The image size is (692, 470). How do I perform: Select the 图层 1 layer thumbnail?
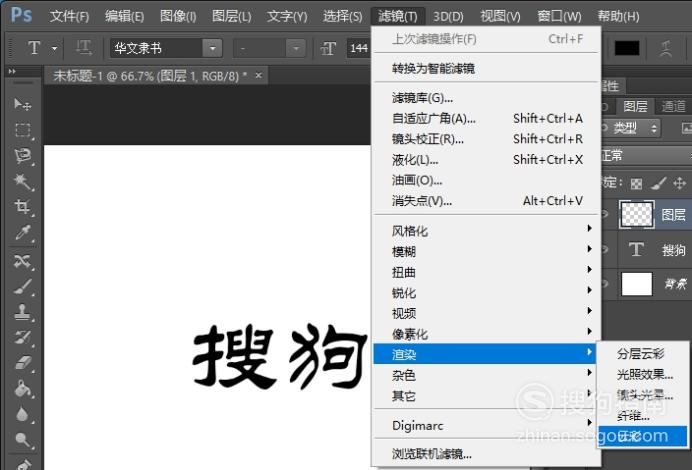(x=636, y=214)
